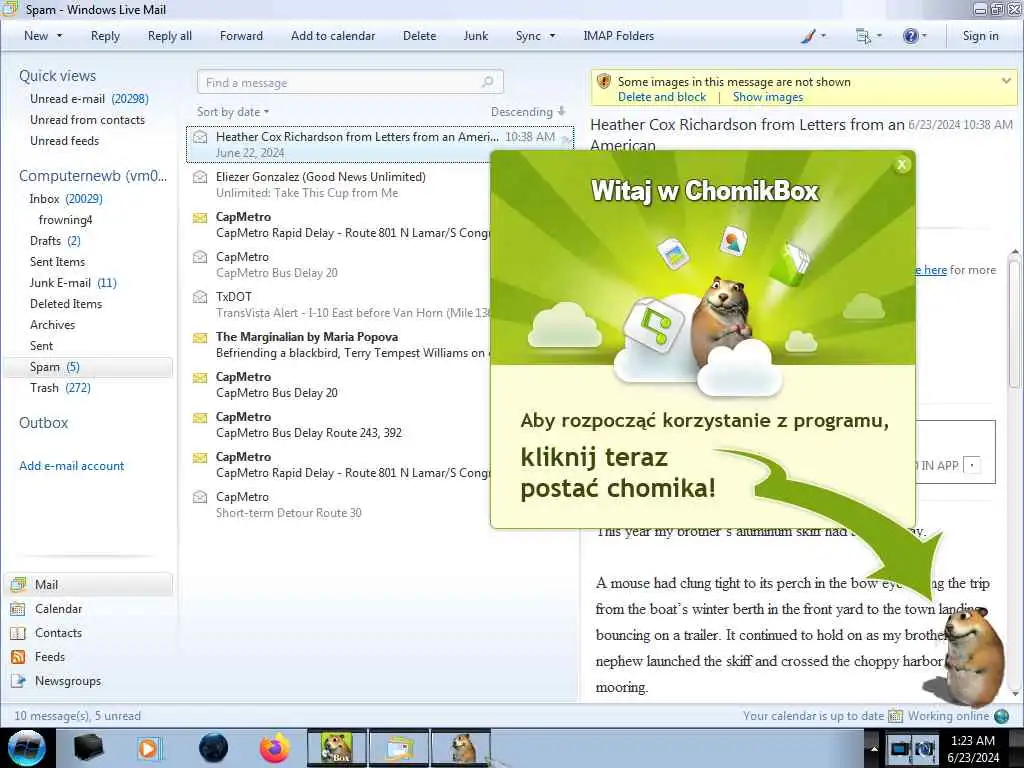Select the Unread feeds quick view
The width and height of the screenshot is (1024, 768).
click(x=65, y=140)
